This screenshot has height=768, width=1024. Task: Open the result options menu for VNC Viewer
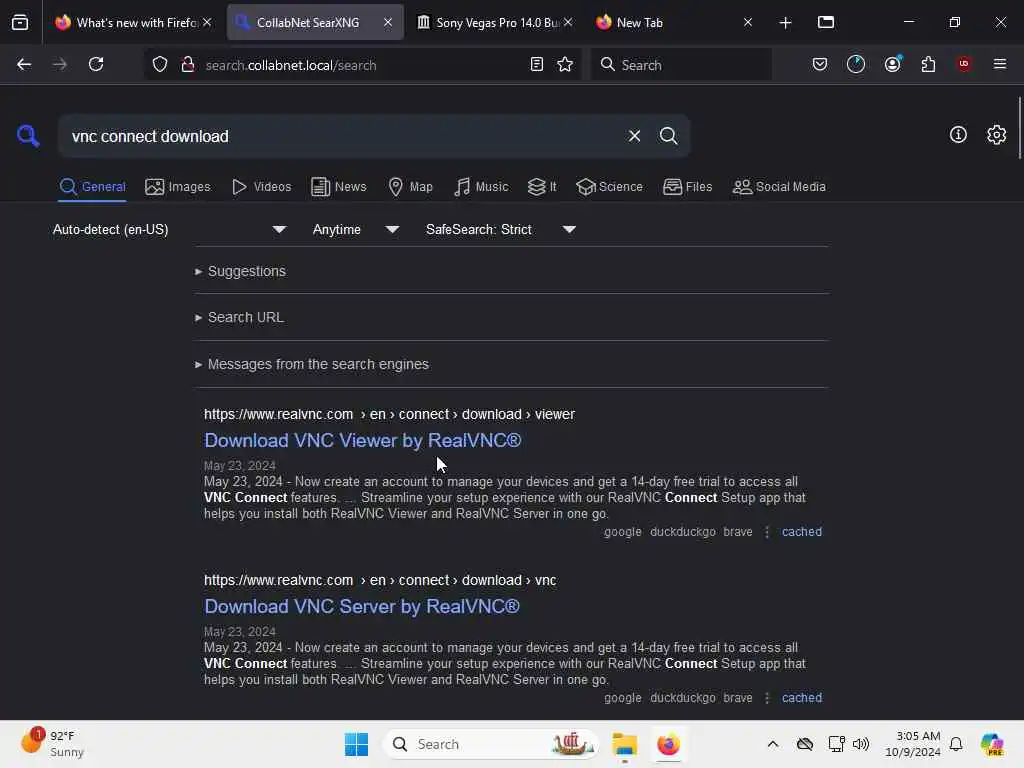[767, 532]
